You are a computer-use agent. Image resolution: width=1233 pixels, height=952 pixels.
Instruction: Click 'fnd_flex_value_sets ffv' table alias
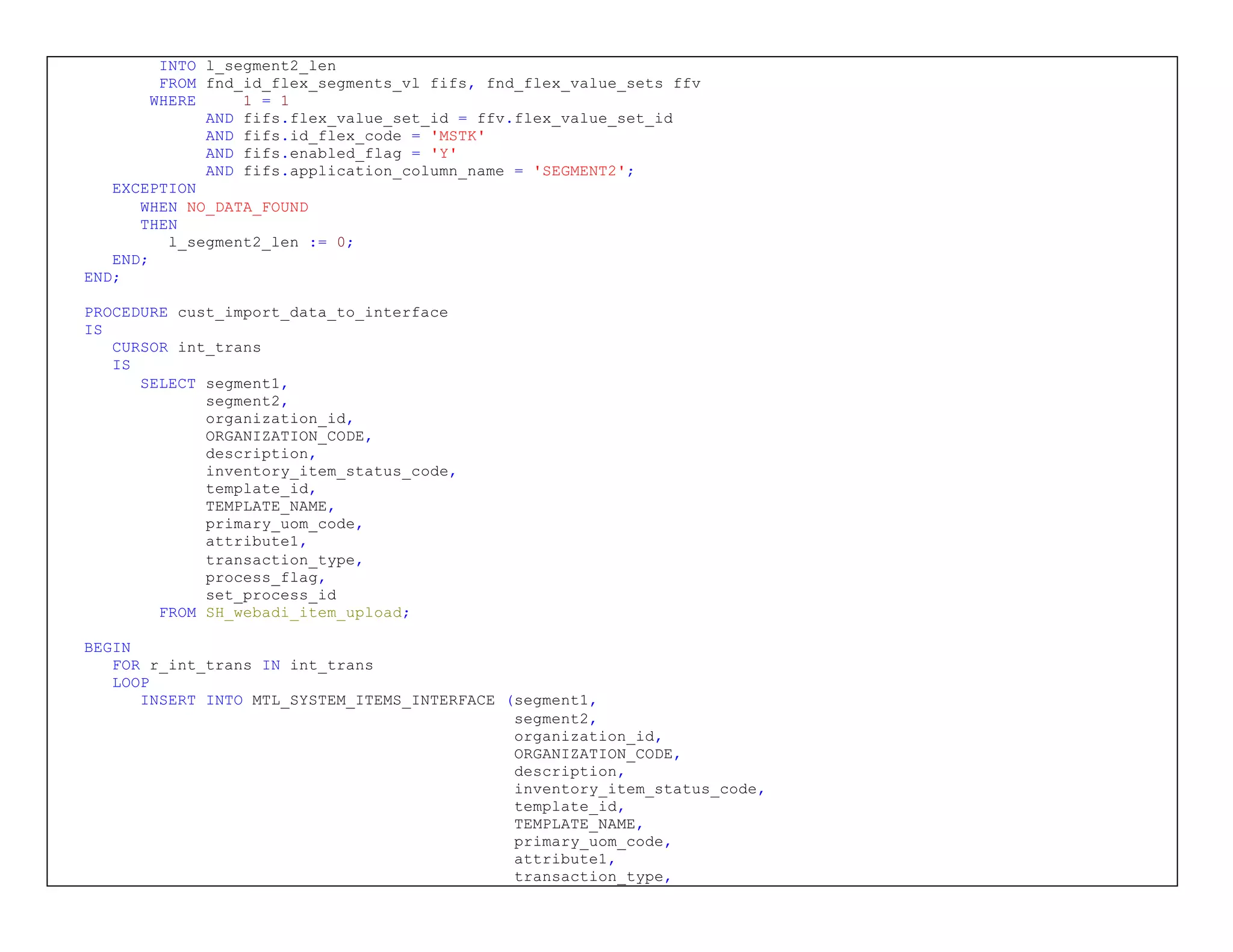click(x=594, y=84)
